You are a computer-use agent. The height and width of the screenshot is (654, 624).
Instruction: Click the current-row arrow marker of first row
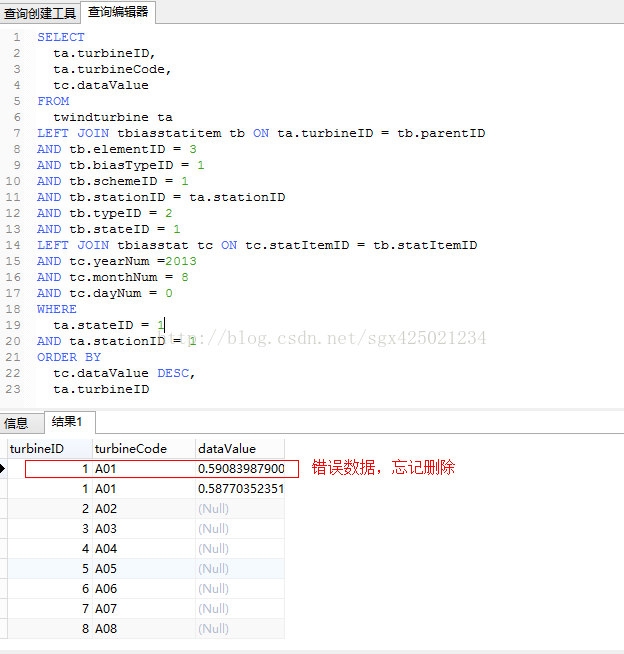click(x=3, y=468)
